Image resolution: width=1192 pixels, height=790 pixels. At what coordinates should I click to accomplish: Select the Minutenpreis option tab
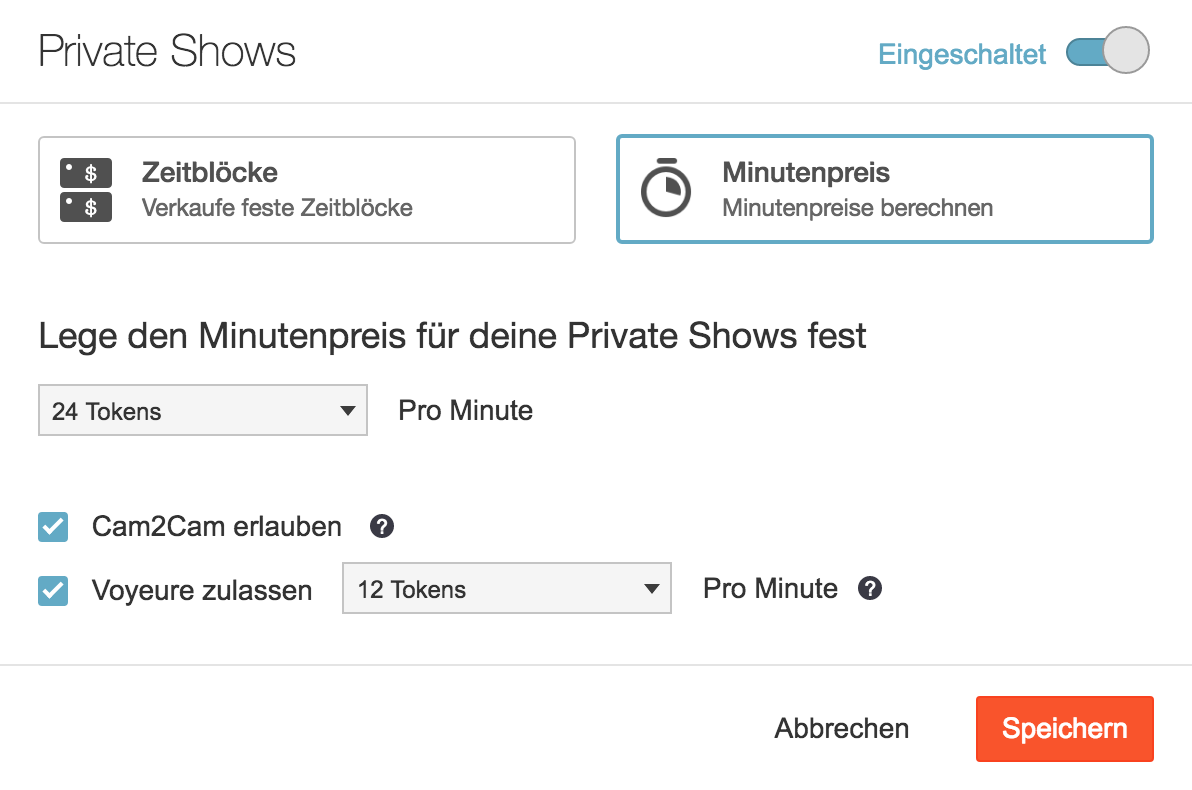(x=884, y=190)
